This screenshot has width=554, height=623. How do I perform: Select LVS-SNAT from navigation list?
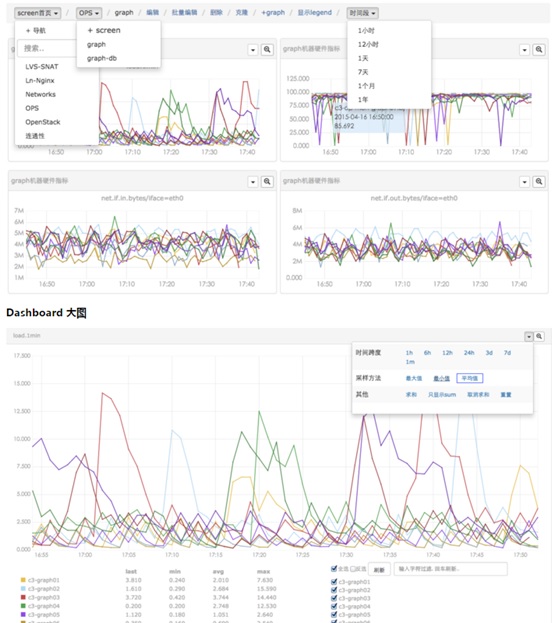pos(42,67)
